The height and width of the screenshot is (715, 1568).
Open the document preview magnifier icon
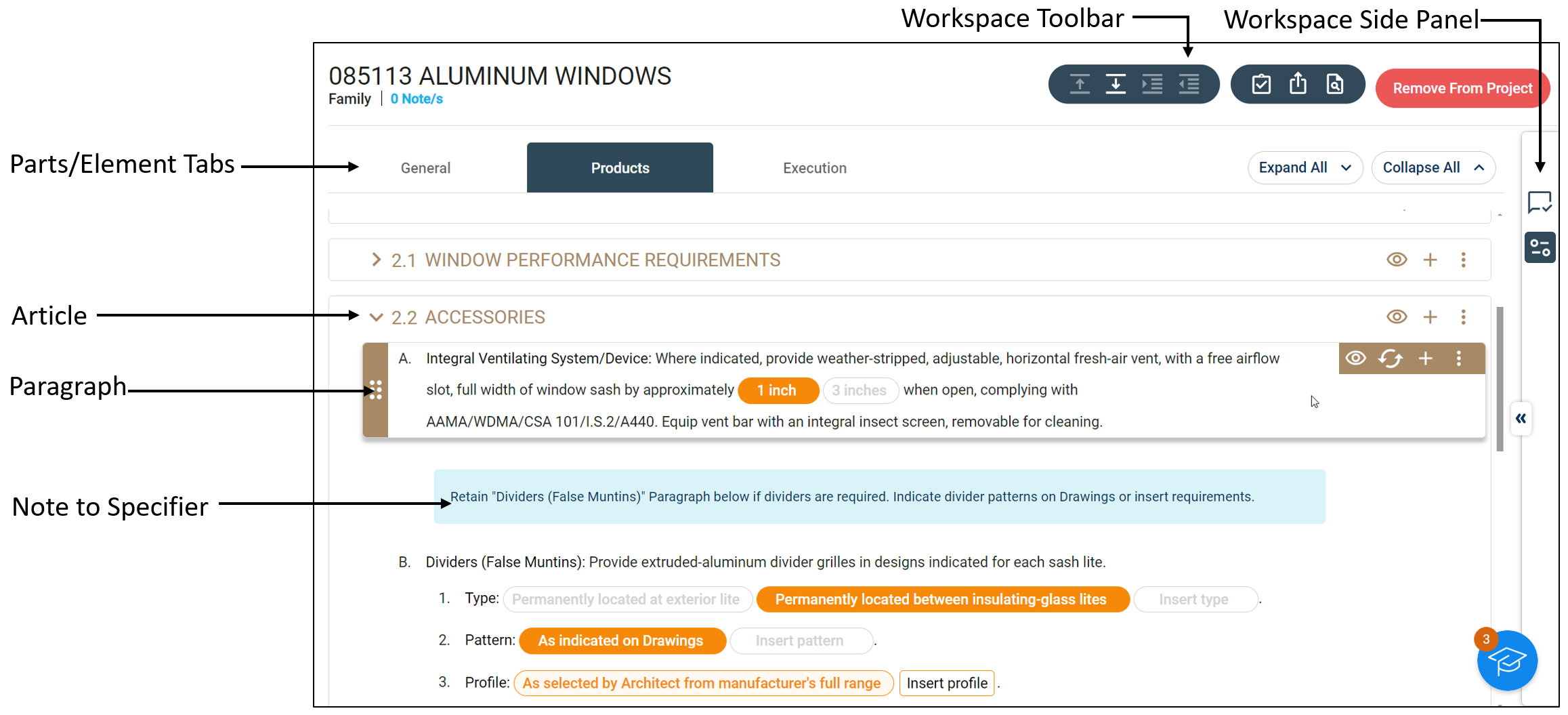point(1334,85)
